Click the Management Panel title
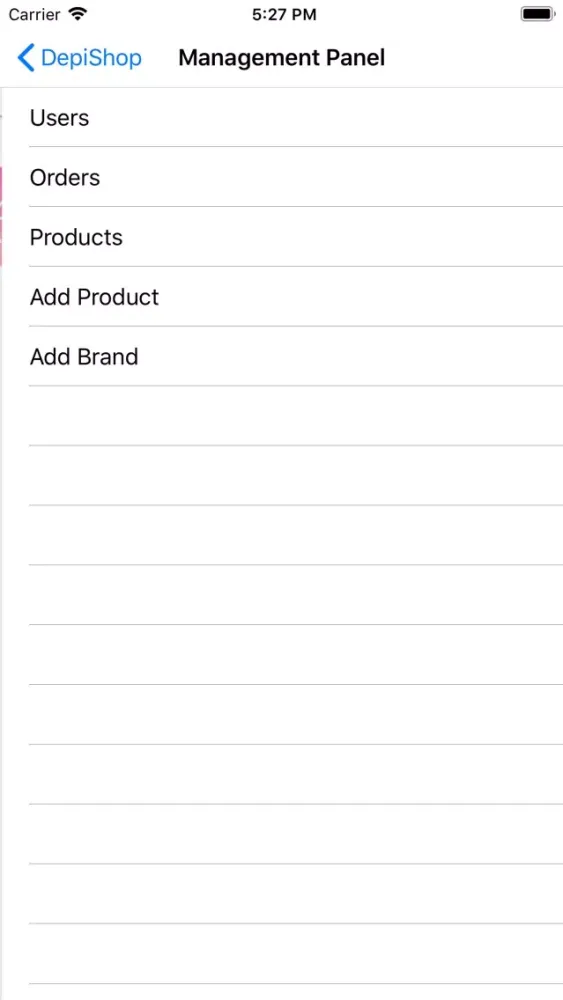 point(282,58)
